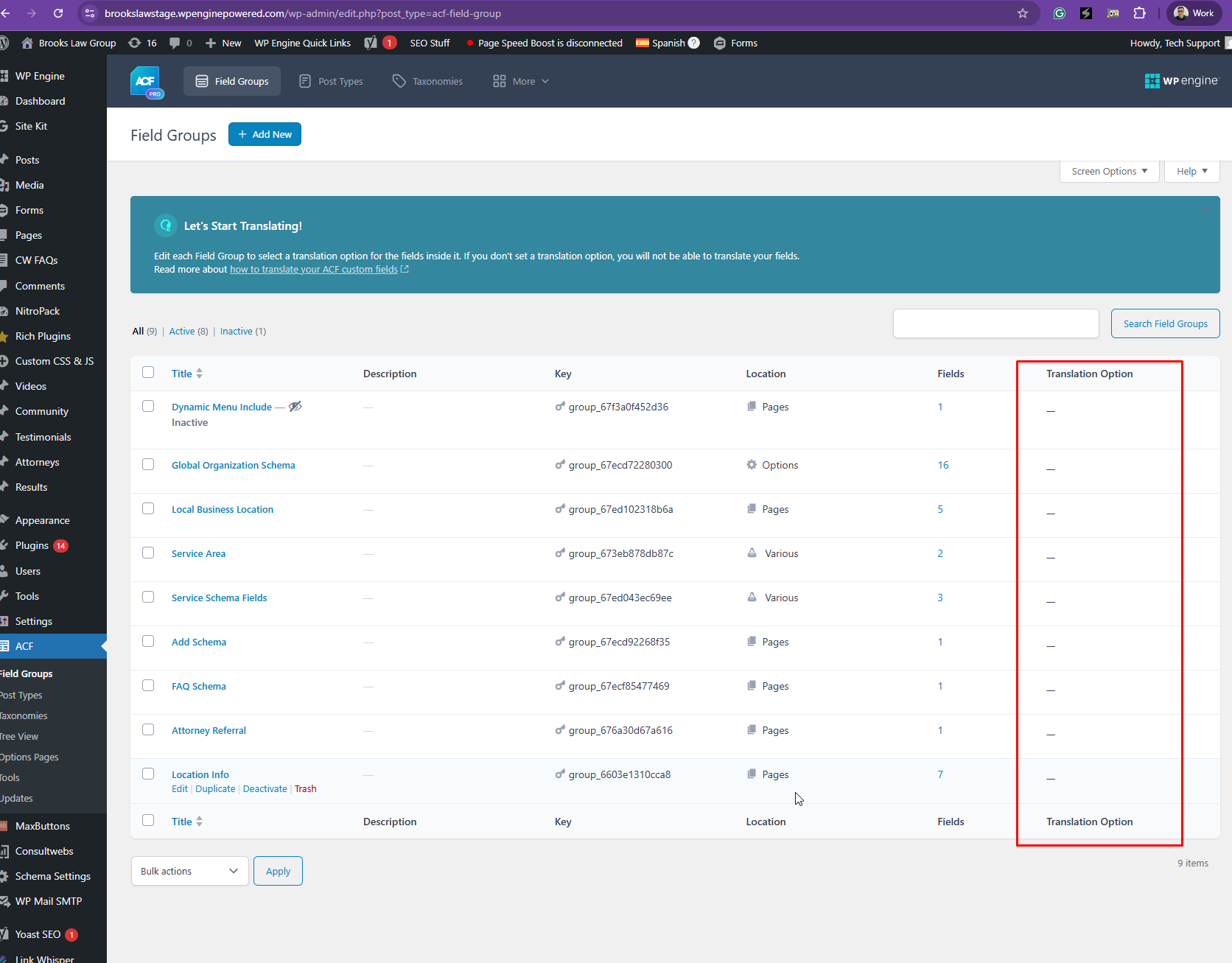Check the Add Schema row checkbox
Viewport: 1232px width, 963px height.
pyautogui.click(x=148, y=641)
